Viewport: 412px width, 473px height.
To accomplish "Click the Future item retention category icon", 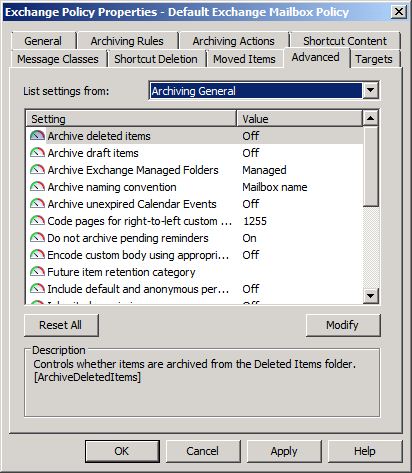I will (x=37, y=272).
